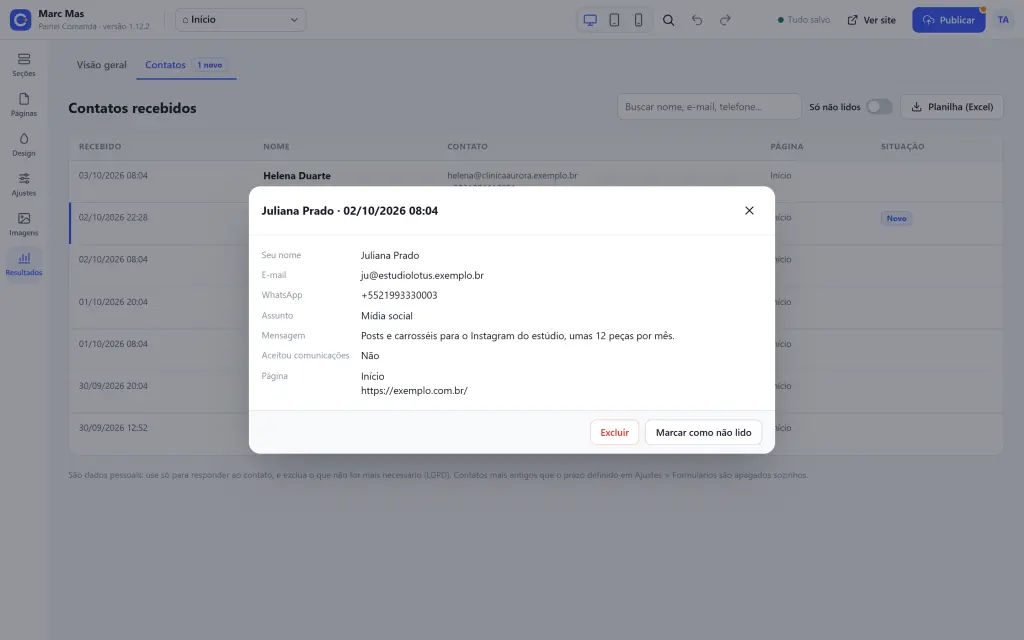
Task: Click the dialog title Juliana Prado · 02/10/2026 08:04
Action: click(x=349, y=211)
